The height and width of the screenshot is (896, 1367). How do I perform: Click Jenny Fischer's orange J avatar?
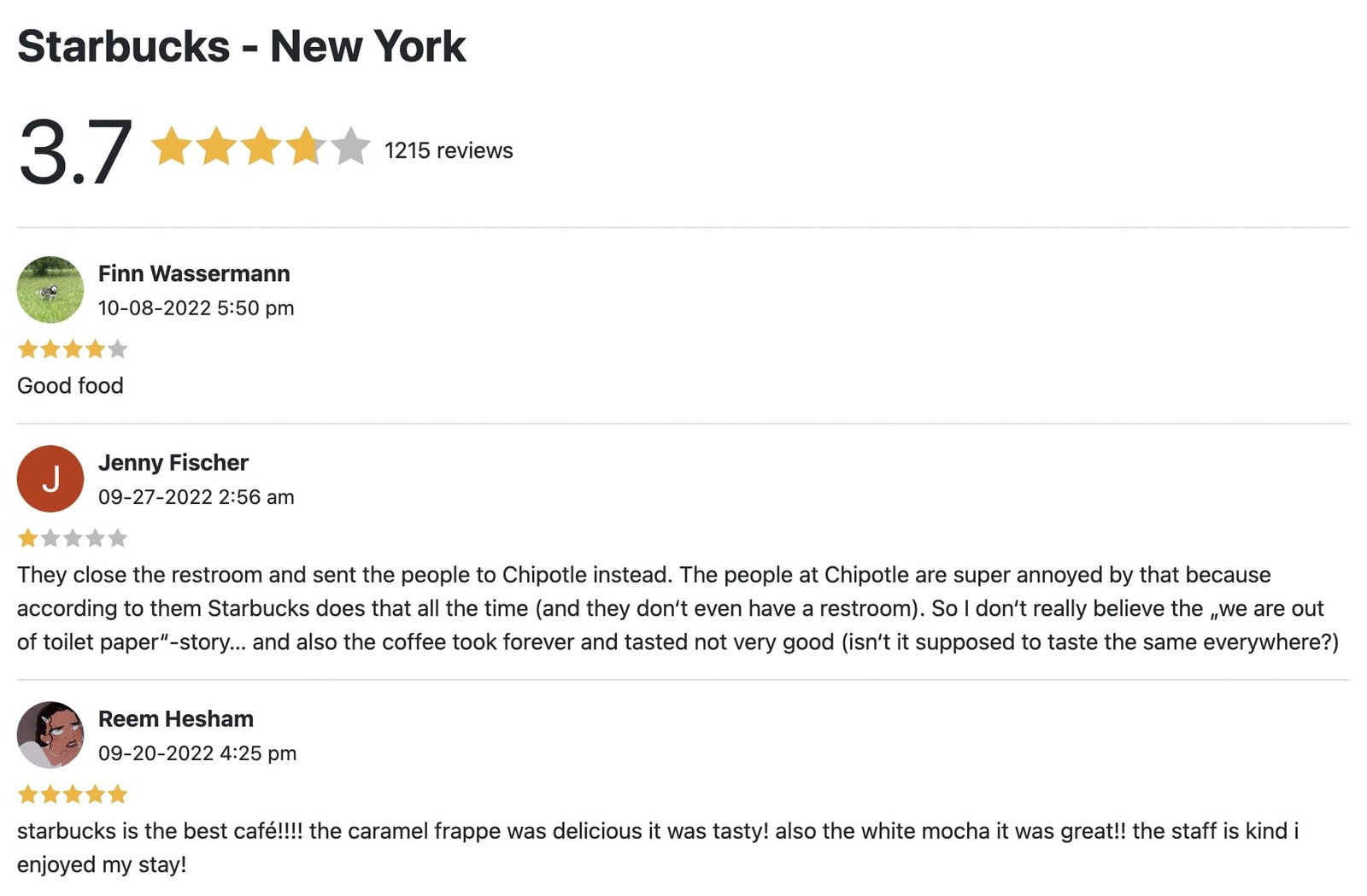[50, 478]
